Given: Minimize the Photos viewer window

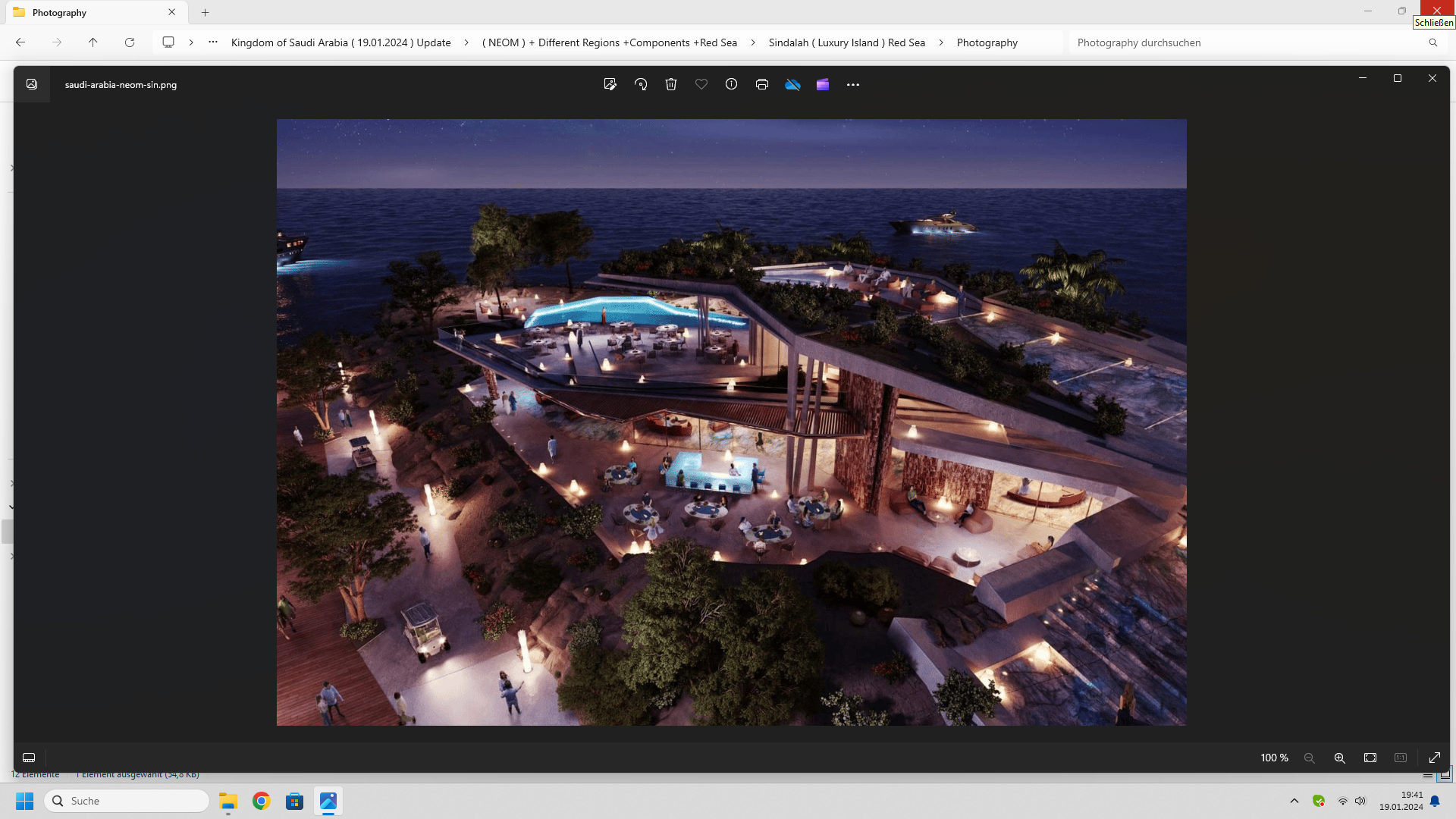Looking at the screenshot, I should coord(1363,78).
